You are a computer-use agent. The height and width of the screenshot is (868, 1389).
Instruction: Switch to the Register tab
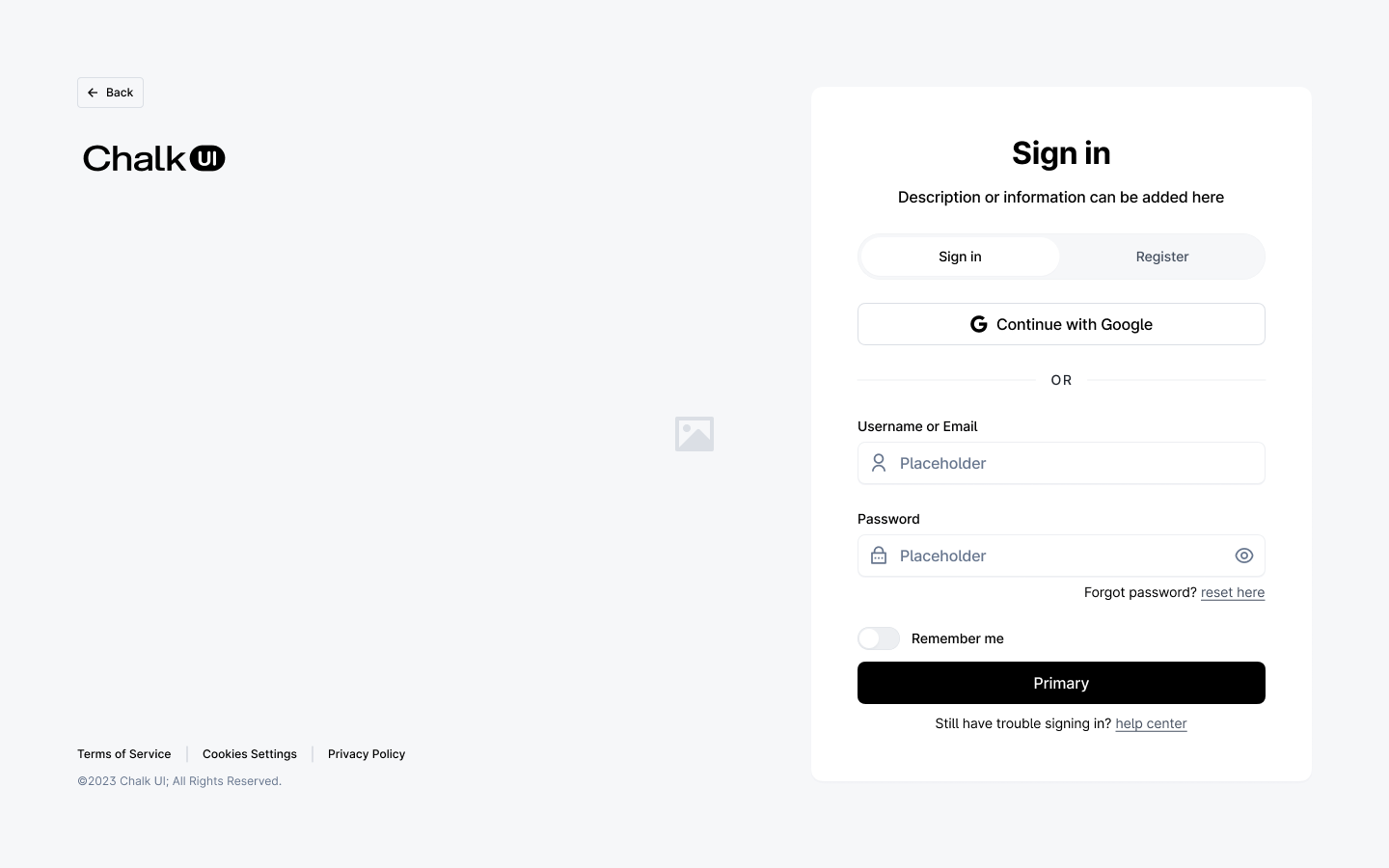coord(1162,257)
